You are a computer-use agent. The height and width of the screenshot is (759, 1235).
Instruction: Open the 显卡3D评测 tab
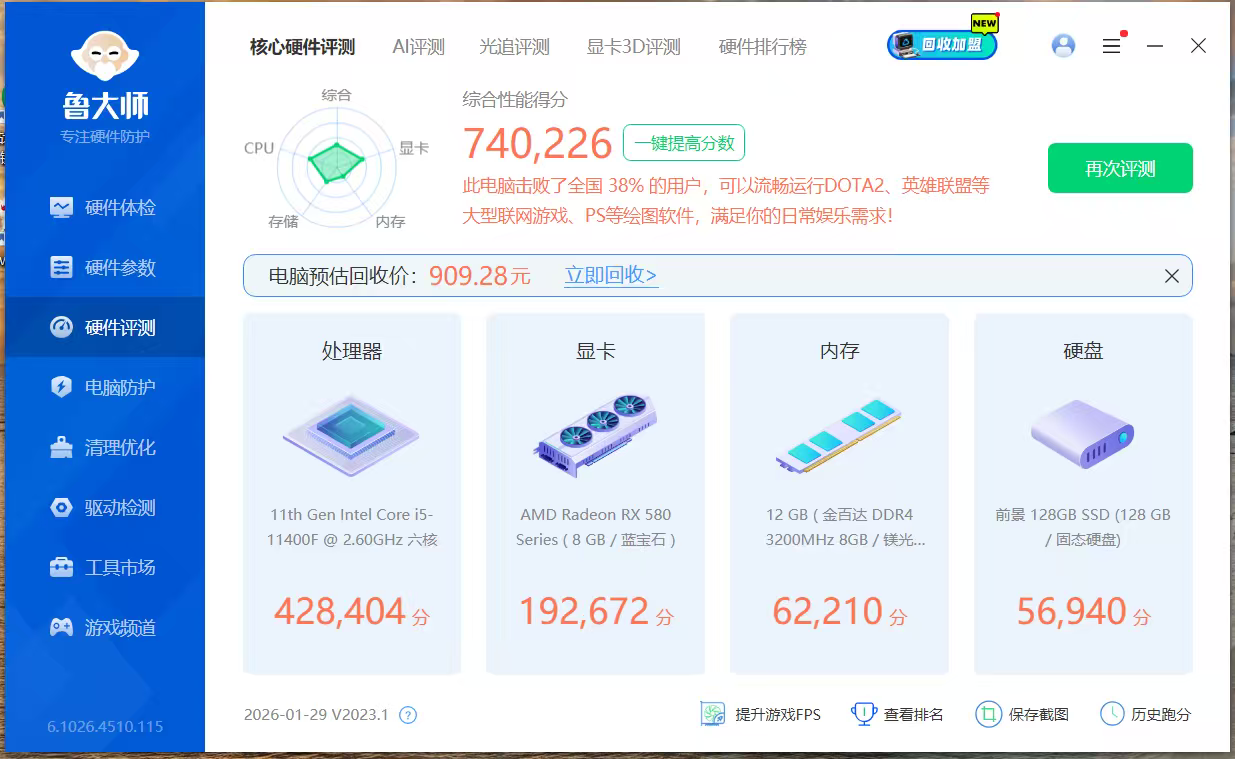tap(633, 47)
